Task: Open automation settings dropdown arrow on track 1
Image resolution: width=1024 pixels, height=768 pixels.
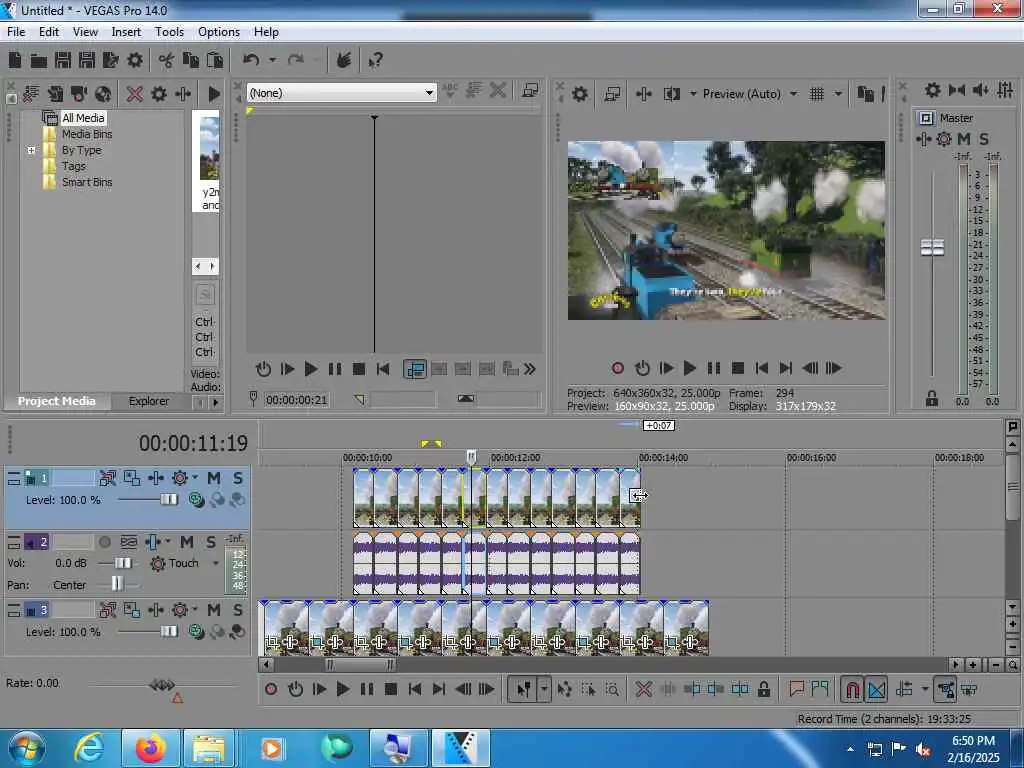Action: 195,478
